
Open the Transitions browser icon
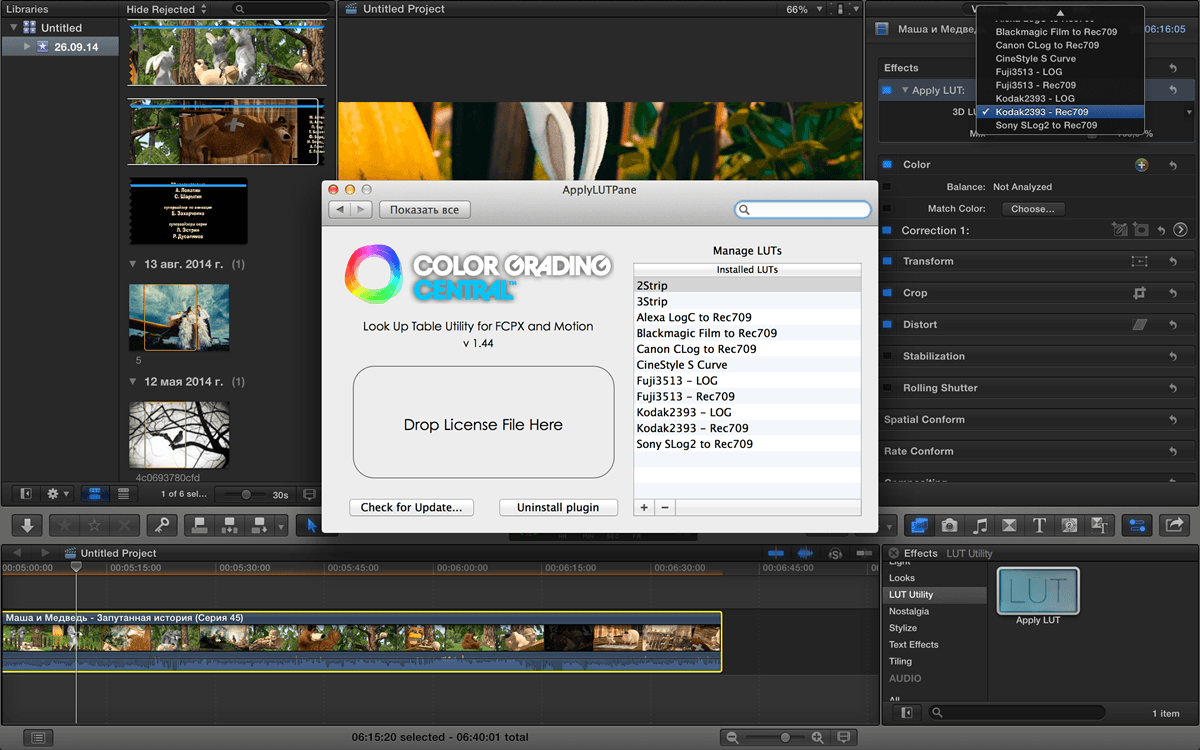pyautogui.click(x=1010, y=525)
